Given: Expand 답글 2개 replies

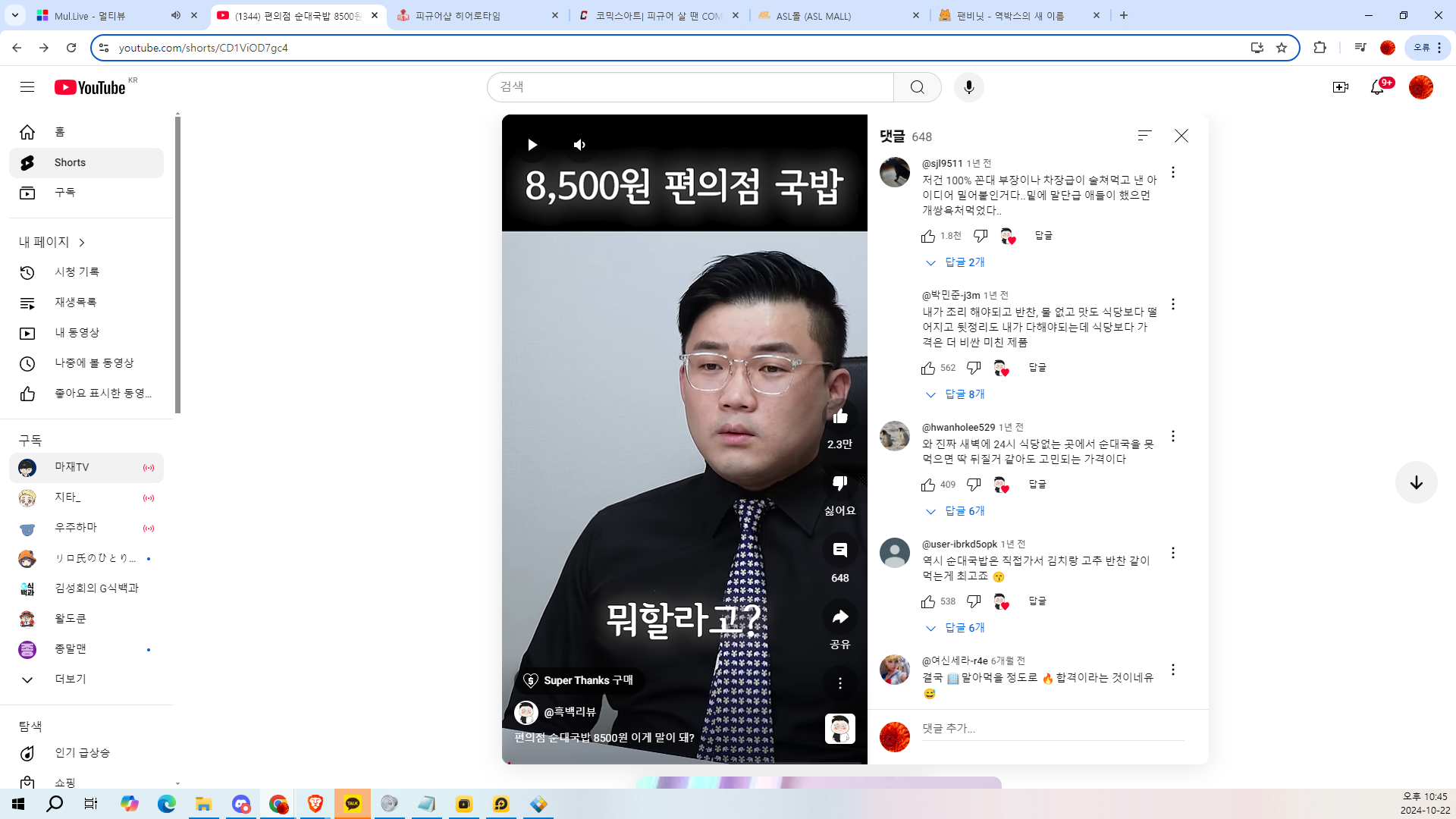Looking at the screenshot, I should click(955, 262).
